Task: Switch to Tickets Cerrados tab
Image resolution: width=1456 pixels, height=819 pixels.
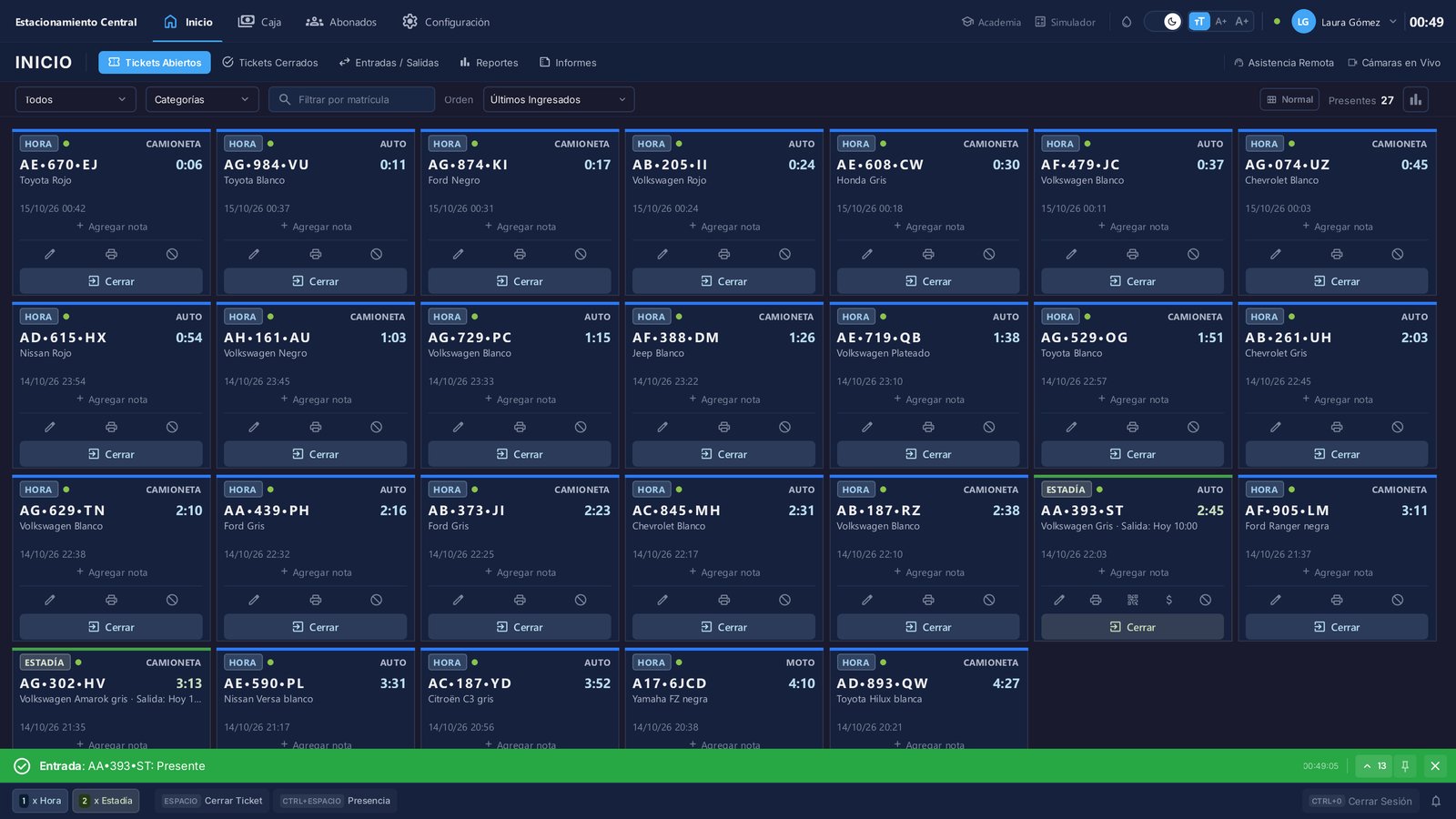Action: (270, 63)
